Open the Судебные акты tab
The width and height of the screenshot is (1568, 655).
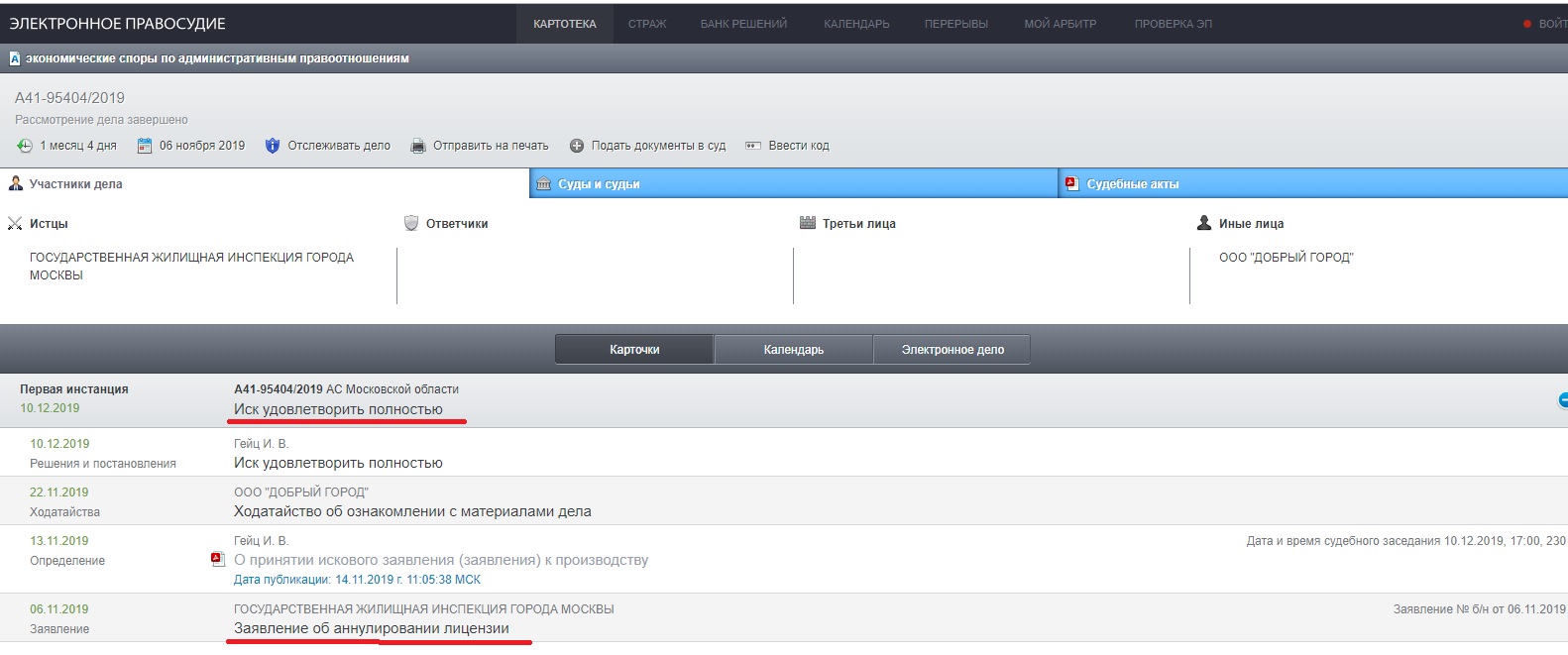point(1132,184)
